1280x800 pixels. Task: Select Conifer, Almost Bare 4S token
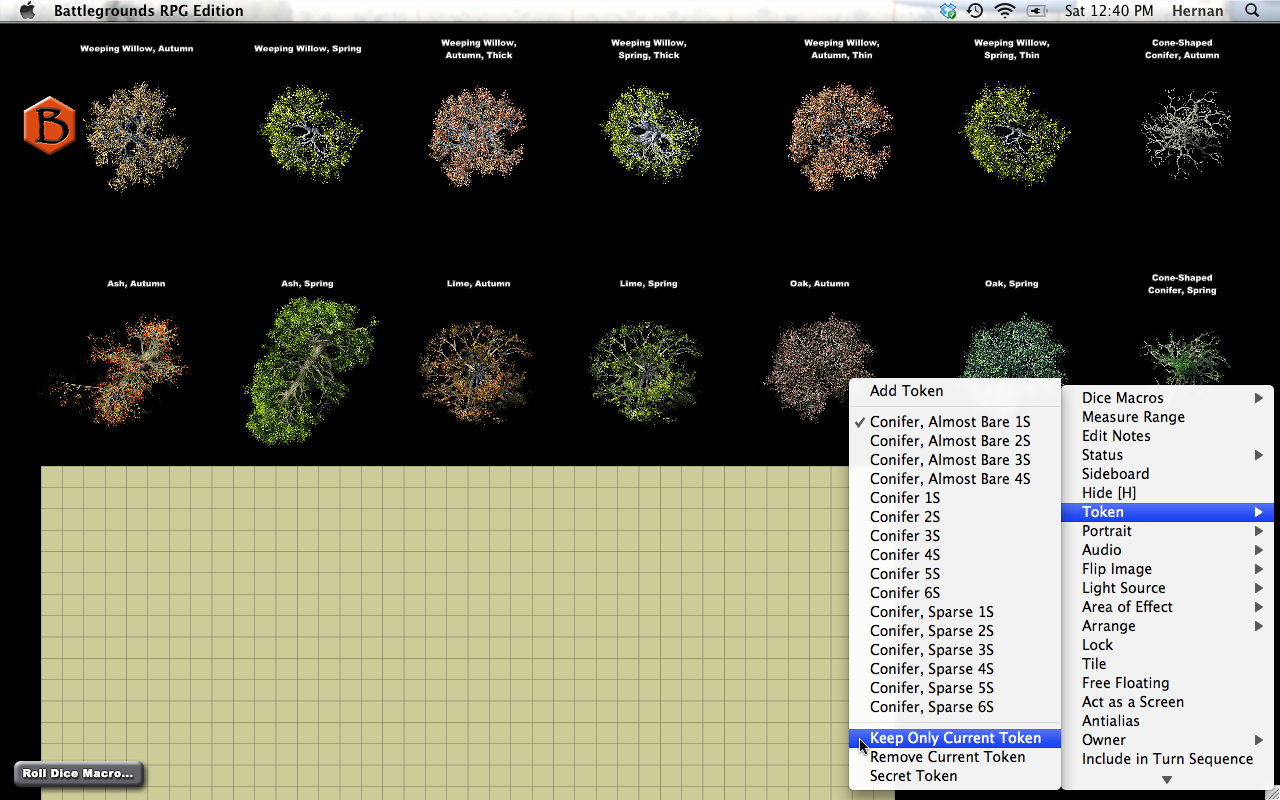coord(955,479)
